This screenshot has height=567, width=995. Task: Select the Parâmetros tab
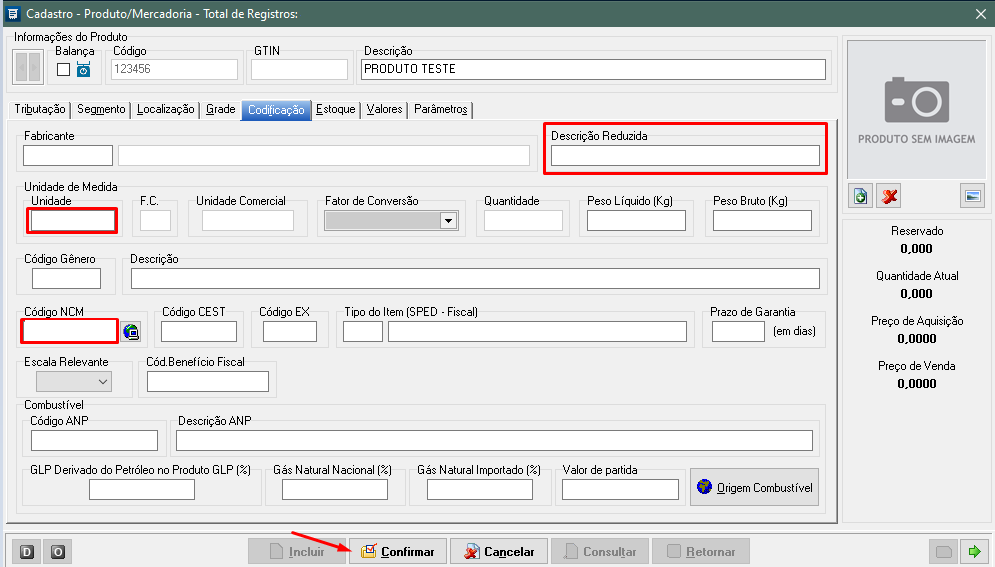(440, 110)
